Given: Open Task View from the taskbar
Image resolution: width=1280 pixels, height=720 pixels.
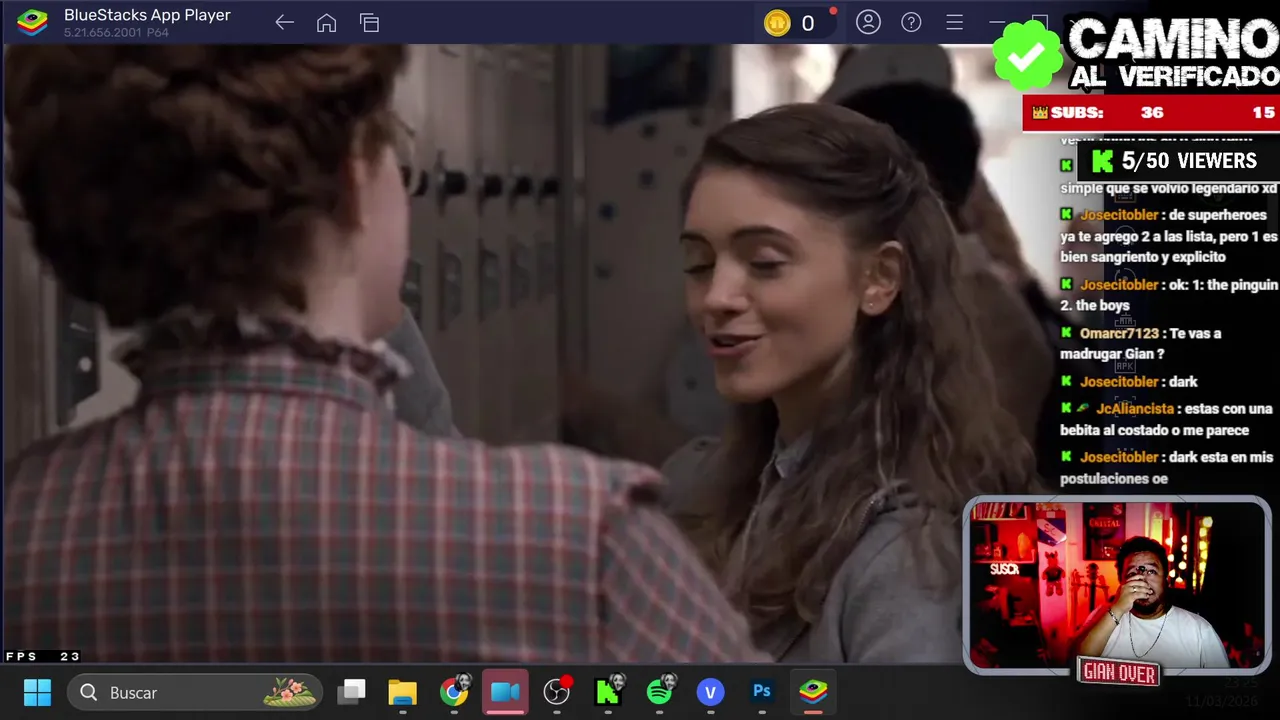Looking at the screenshot, I should tap(352, 691).
